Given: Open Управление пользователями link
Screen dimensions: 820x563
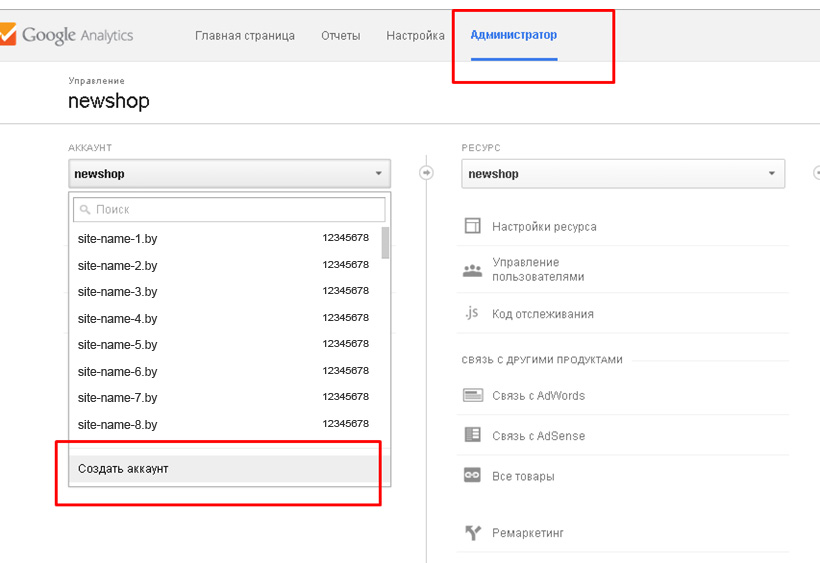Looking at the screenshot, I should [538, 269].
